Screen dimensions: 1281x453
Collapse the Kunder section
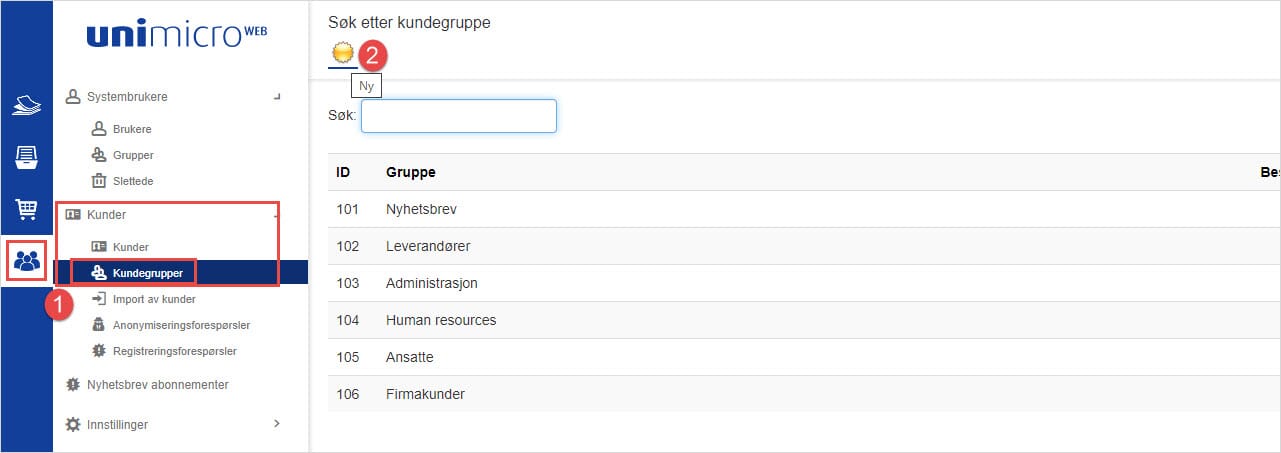point(275,215)
